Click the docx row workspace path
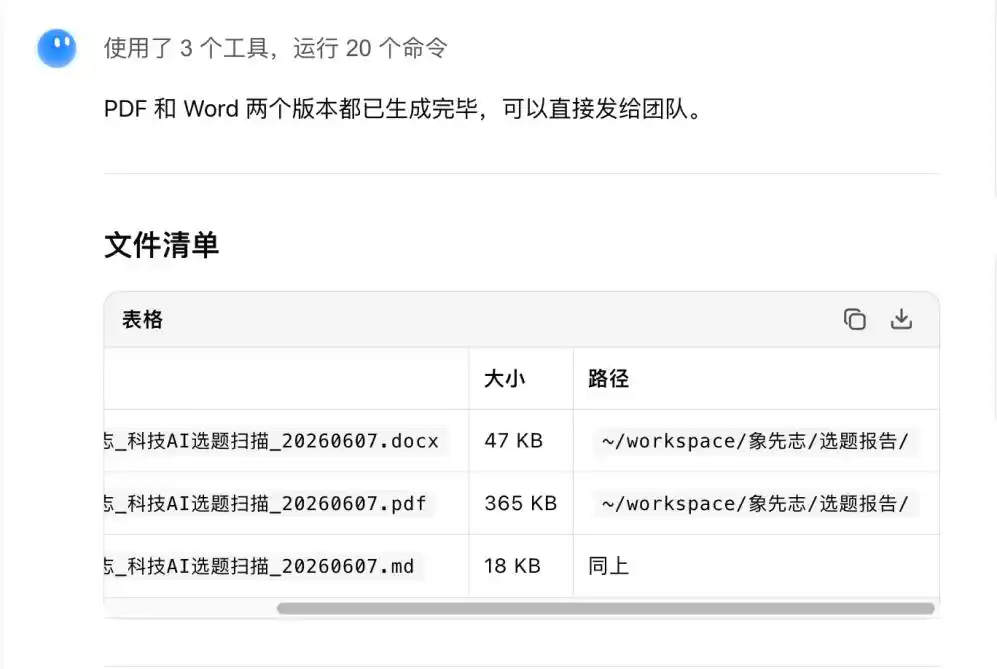Viewport: 997px width, 669px height. click(755, 441)
